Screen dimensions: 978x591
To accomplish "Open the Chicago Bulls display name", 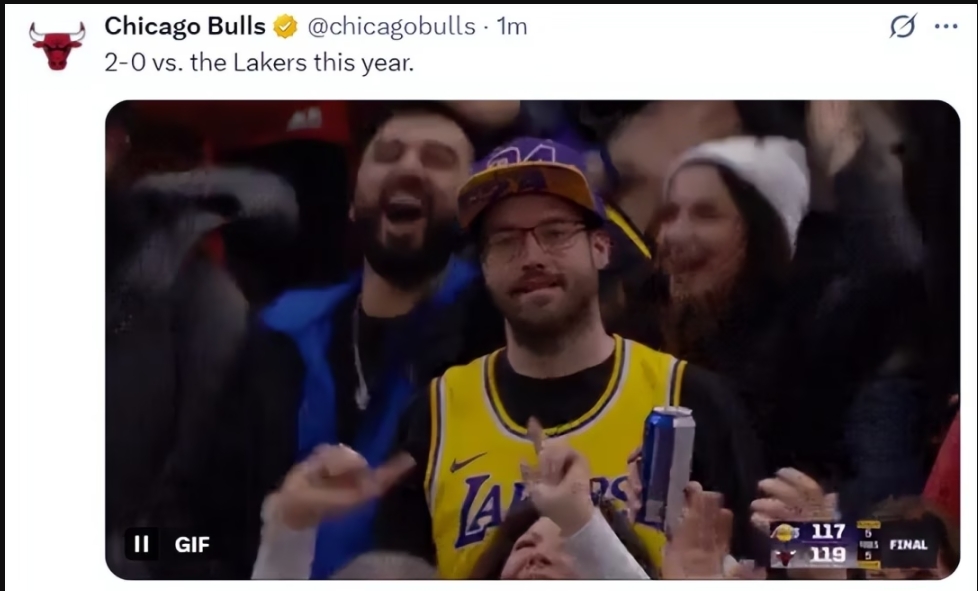I will point(185,26).
